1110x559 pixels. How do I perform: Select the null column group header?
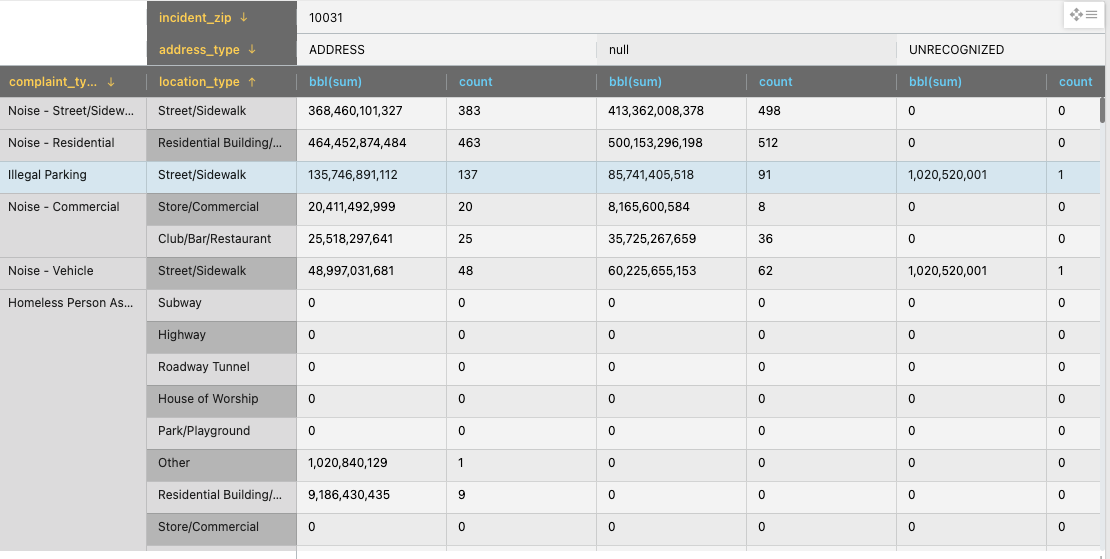click(x=619, y=50)
